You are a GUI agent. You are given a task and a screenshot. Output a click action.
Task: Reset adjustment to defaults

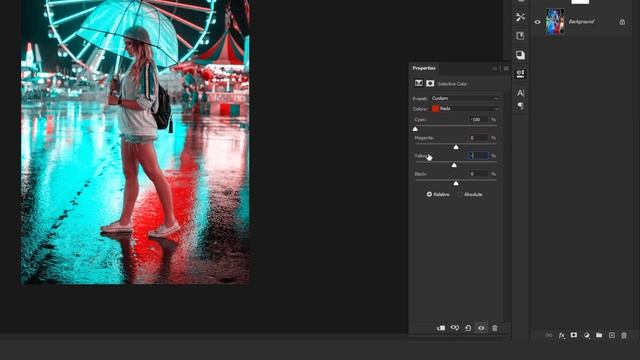pos(468,328)
